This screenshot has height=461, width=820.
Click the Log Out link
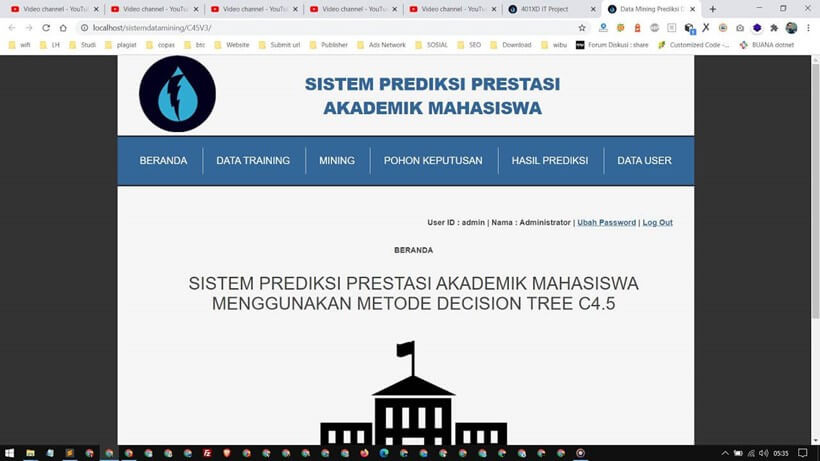pyautogui.click(x=657, y=222)
